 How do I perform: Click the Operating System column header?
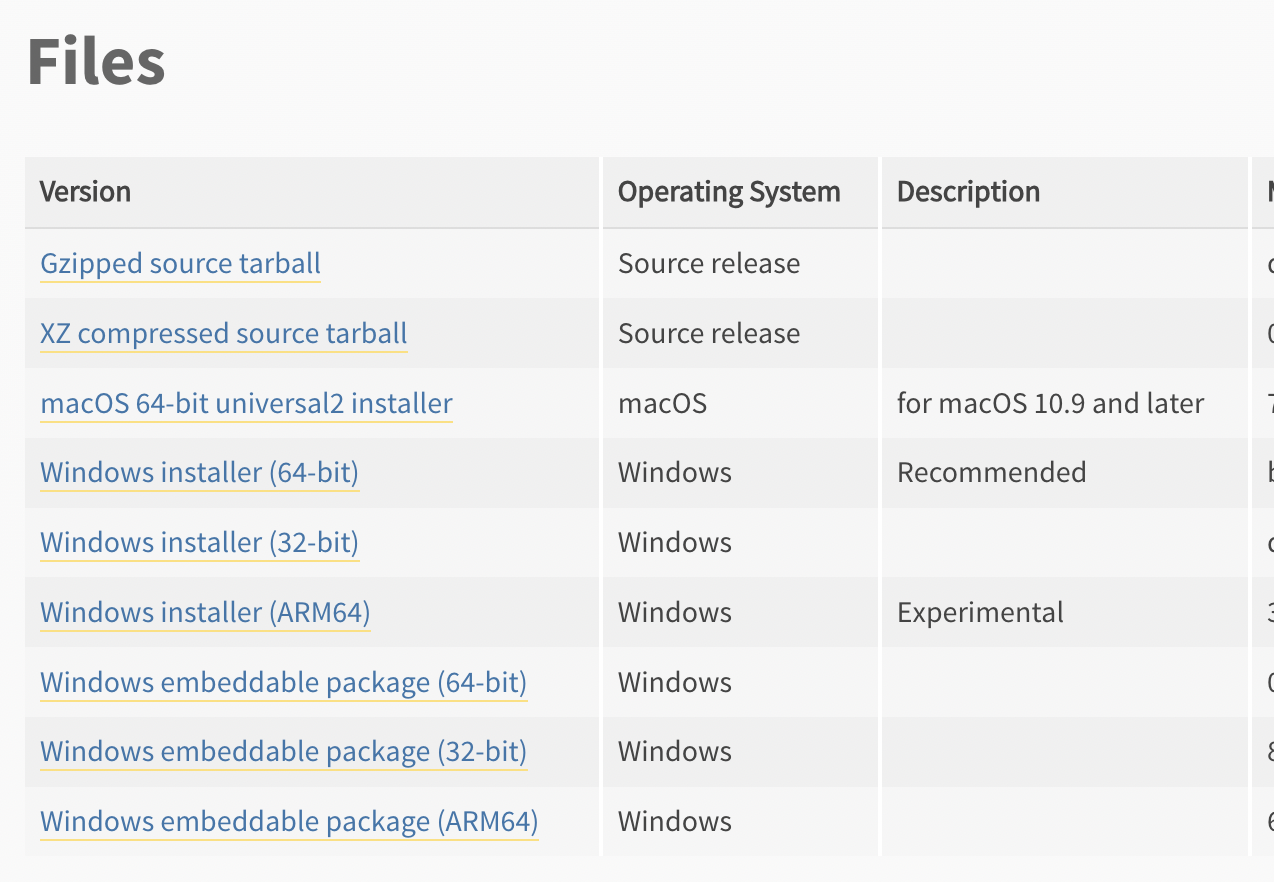pos(729,192)
